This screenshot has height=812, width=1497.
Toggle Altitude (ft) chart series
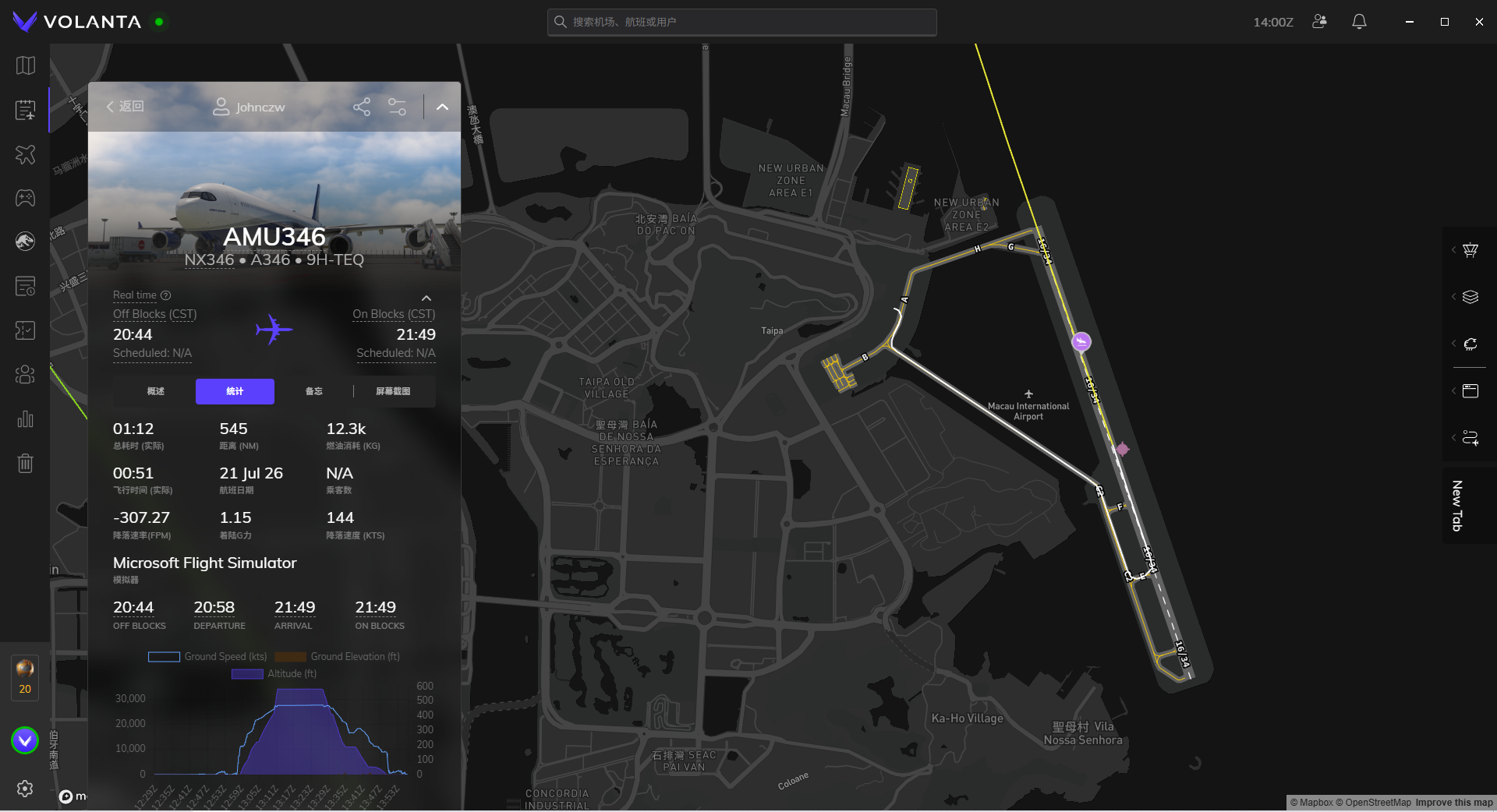pyautogui.click(x=274, y=674)
